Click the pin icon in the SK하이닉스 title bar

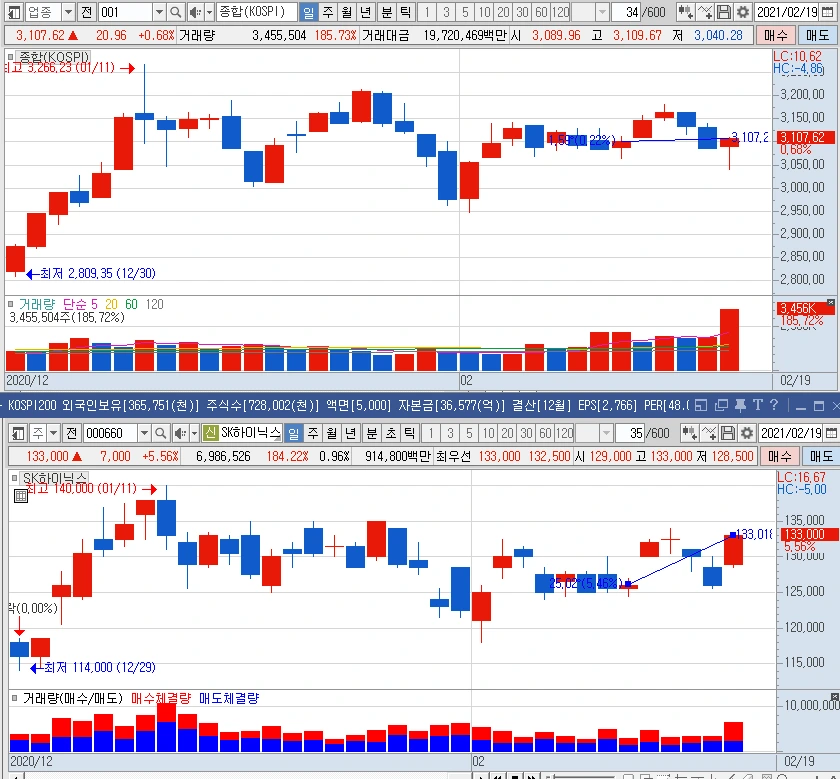(740, 406)
